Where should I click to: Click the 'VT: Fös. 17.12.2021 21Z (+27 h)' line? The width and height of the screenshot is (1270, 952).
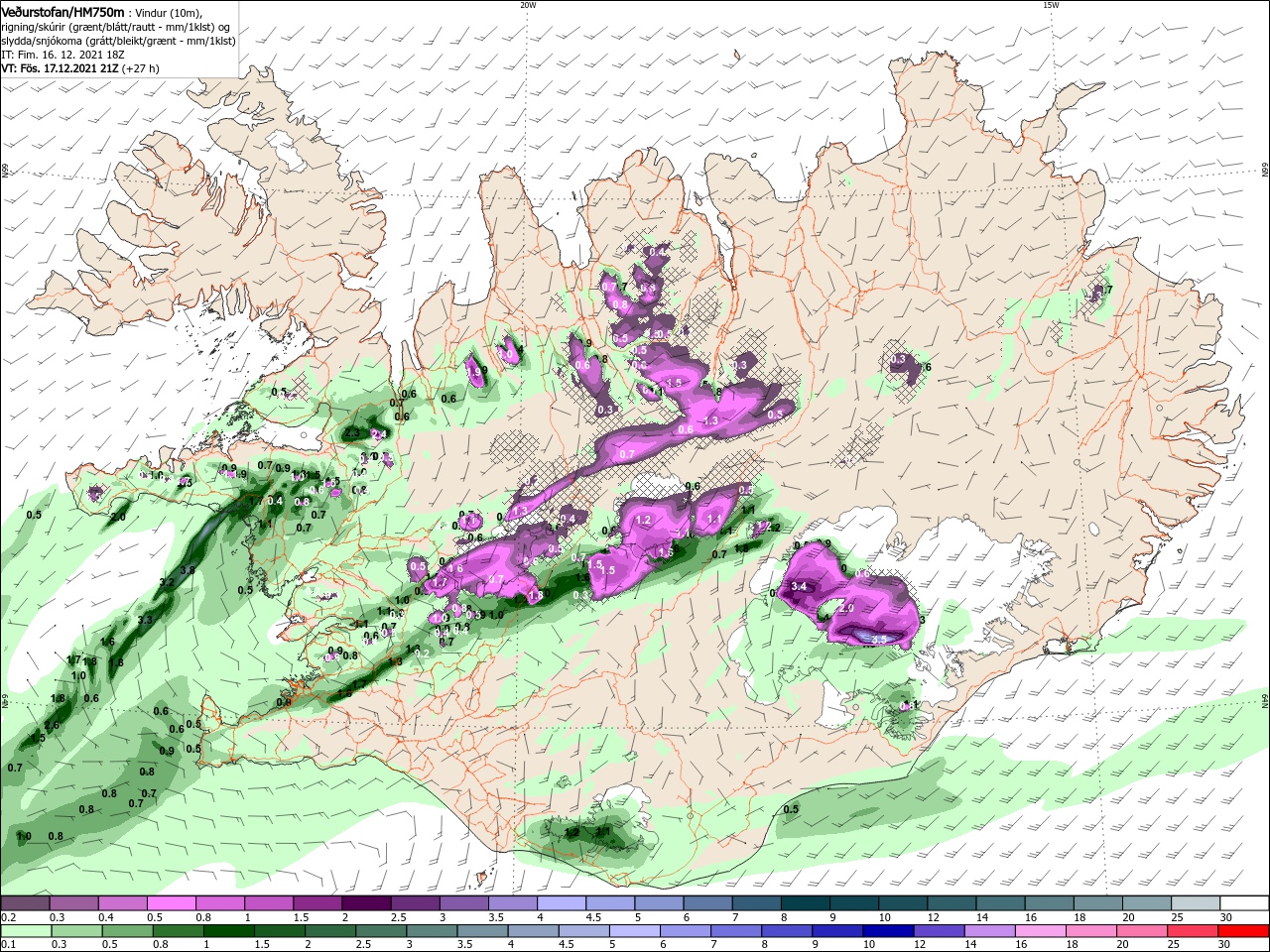pos(80,69)
